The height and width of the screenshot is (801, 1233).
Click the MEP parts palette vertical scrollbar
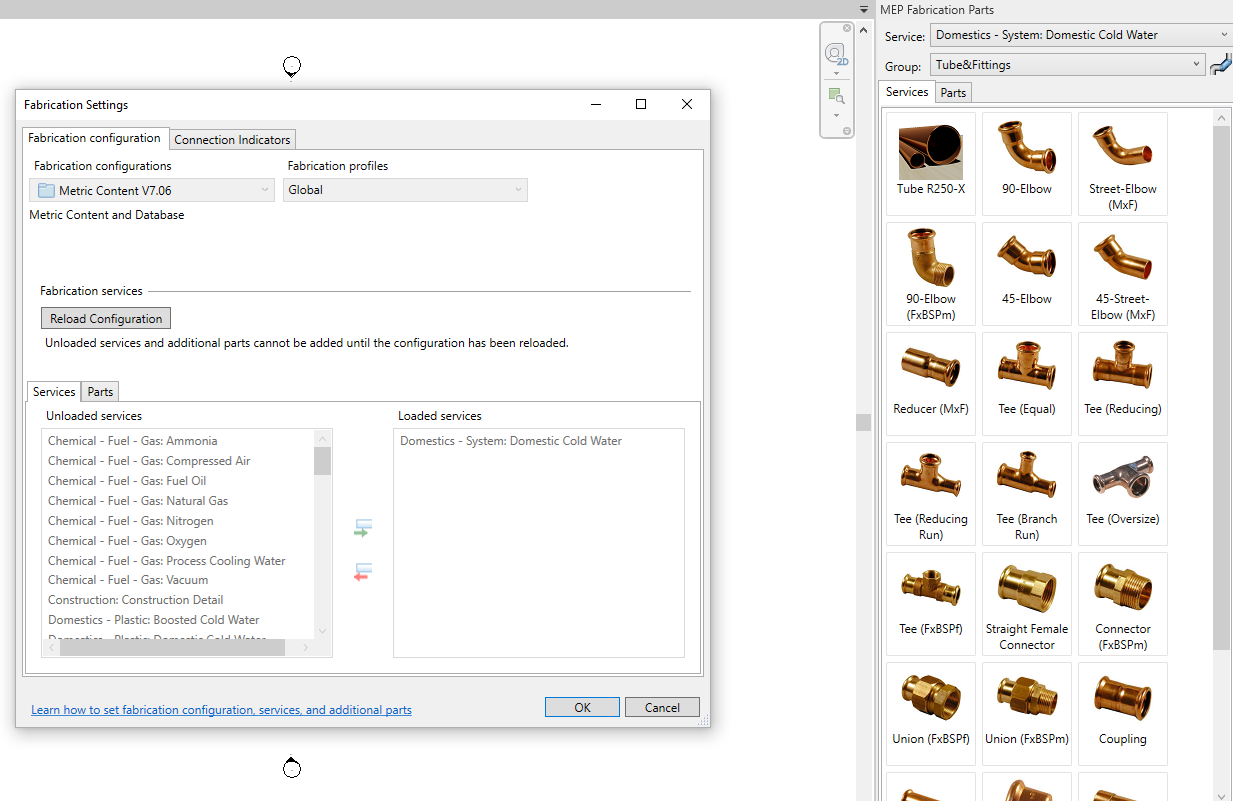pyautogui.click(x=1222, y=387)
